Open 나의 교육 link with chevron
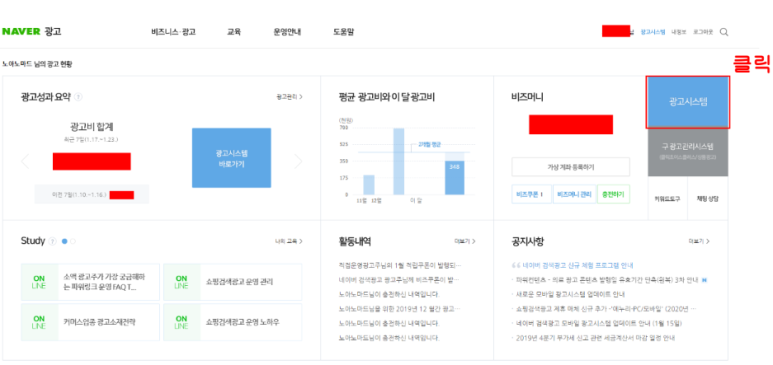 coord(289,241)
